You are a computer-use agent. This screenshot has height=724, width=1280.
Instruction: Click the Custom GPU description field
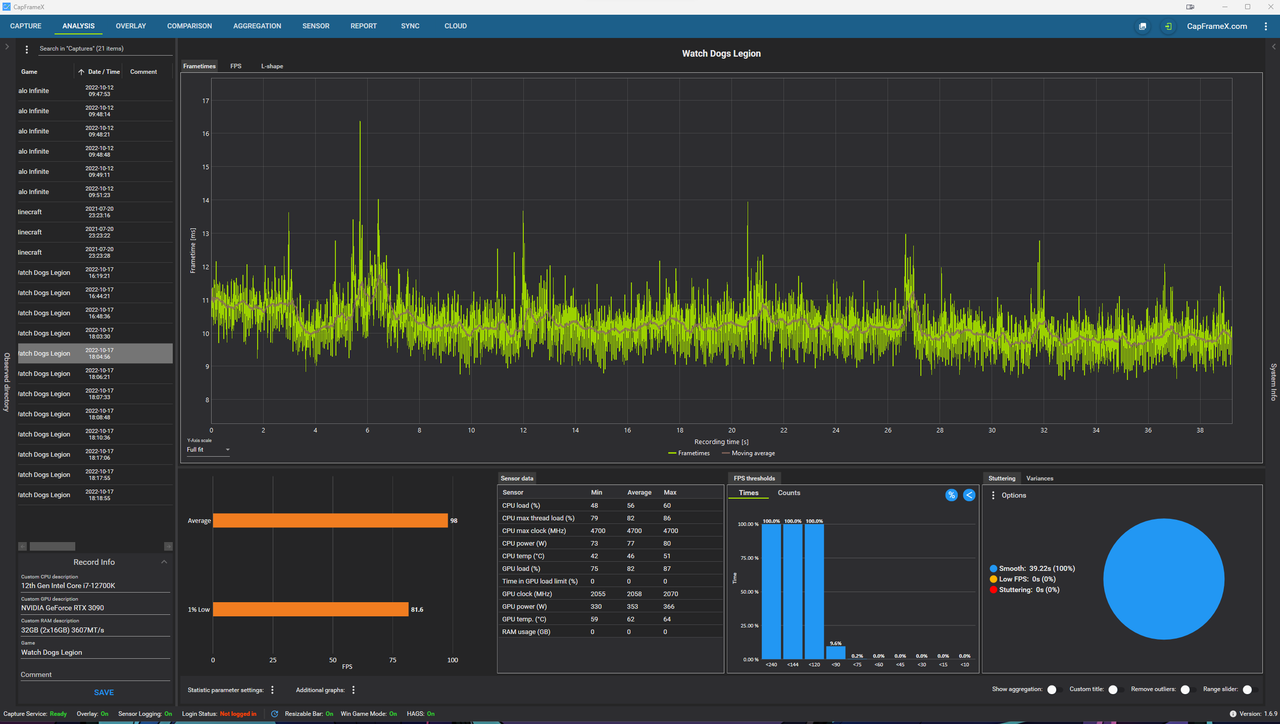point(95,607)
